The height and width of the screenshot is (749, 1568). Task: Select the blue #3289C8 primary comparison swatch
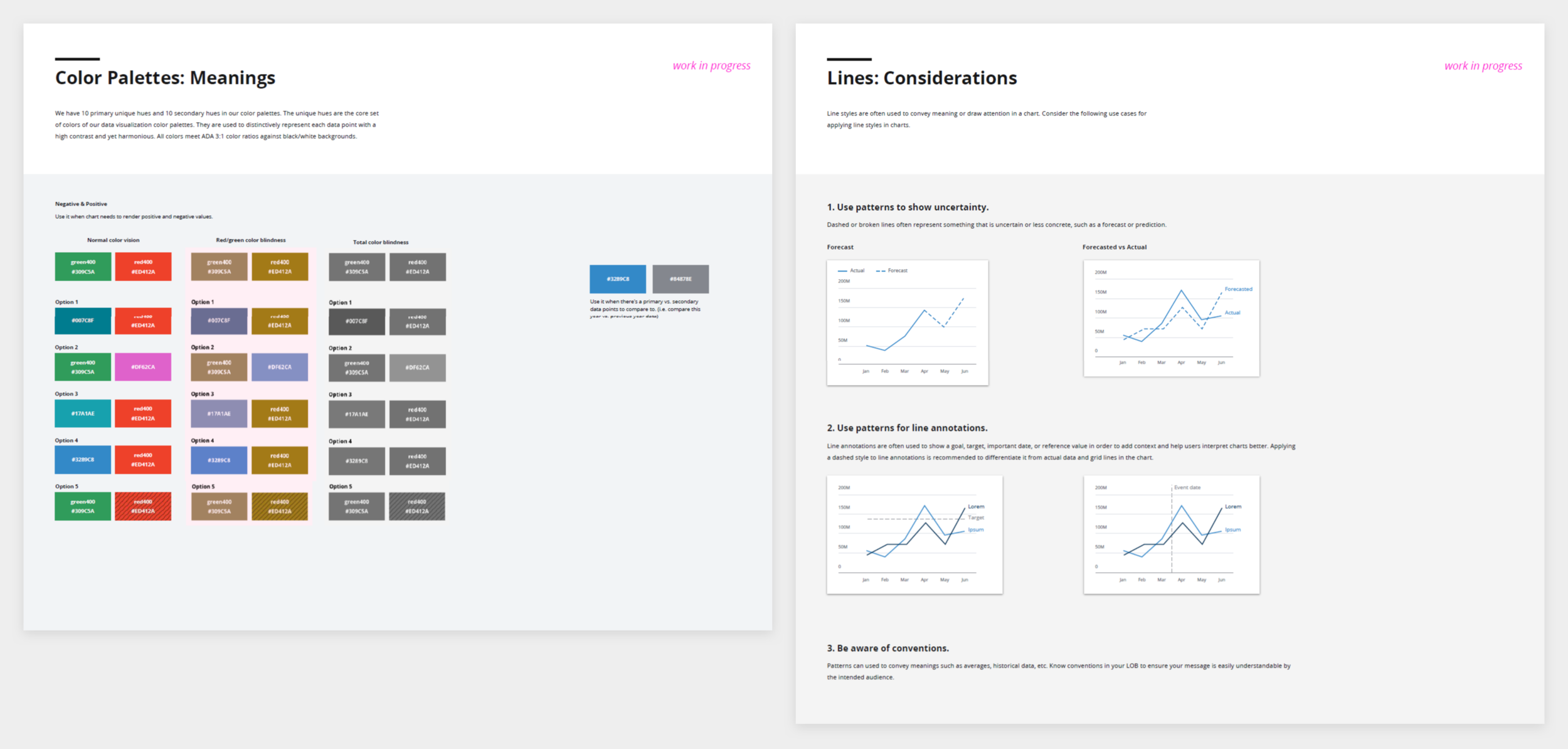click(x=617, y=279)
